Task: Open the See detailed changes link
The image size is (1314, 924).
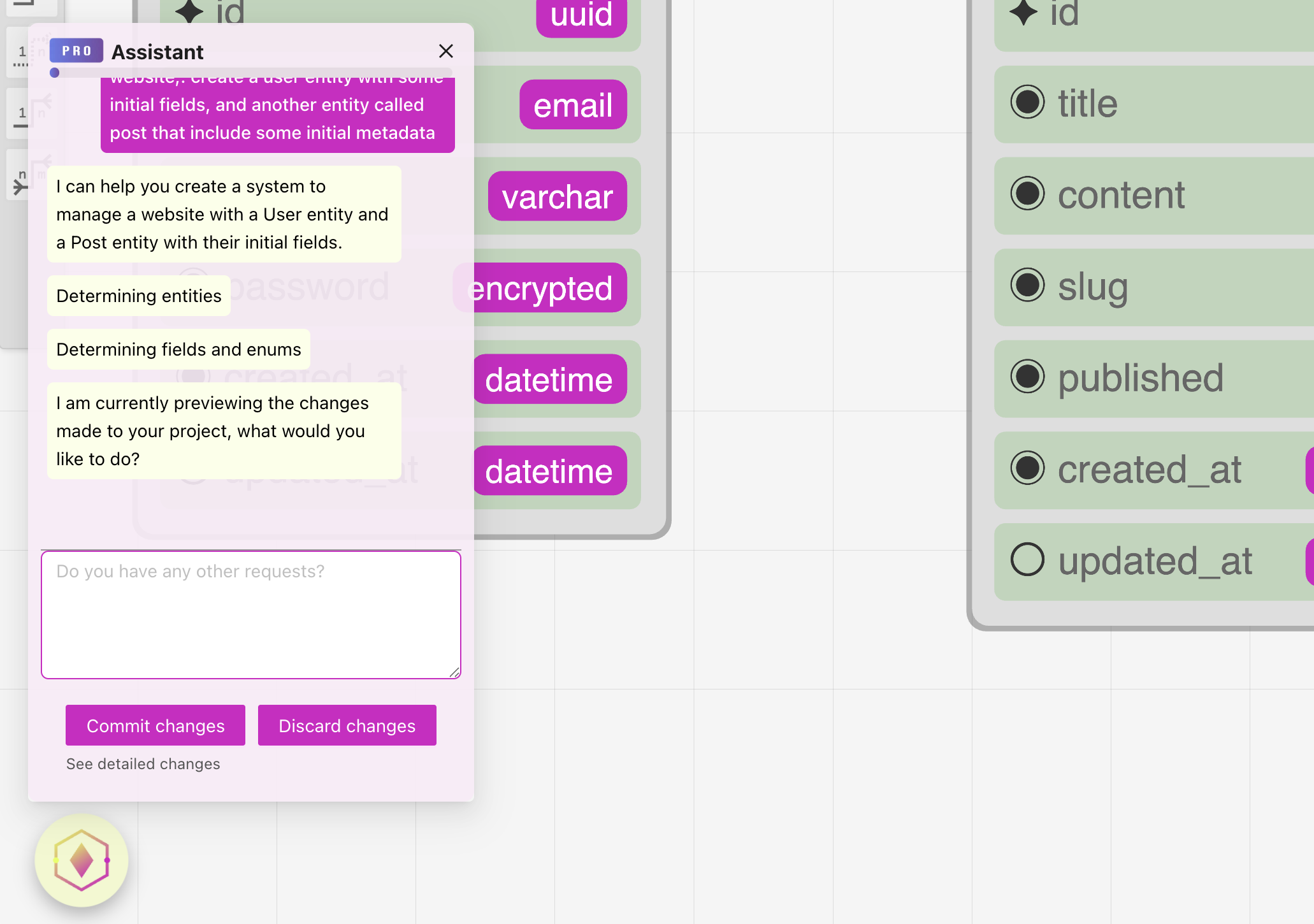Action: coord(143,763)
